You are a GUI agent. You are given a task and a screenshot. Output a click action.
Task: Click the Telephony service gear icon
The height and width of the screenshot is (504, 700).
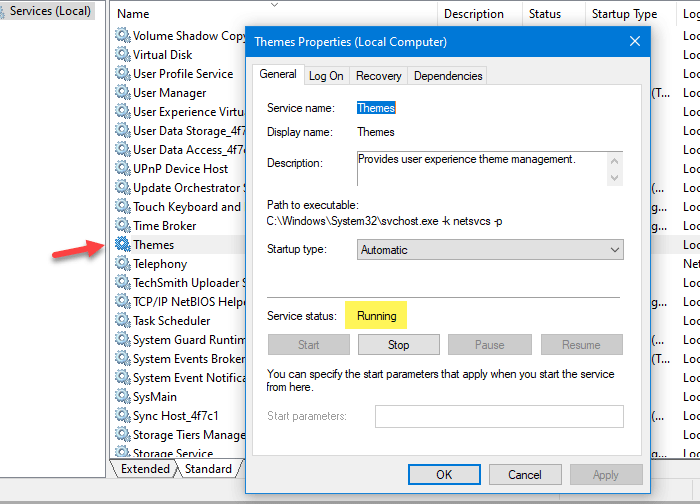pyautogui.click(x=123, y=264)
